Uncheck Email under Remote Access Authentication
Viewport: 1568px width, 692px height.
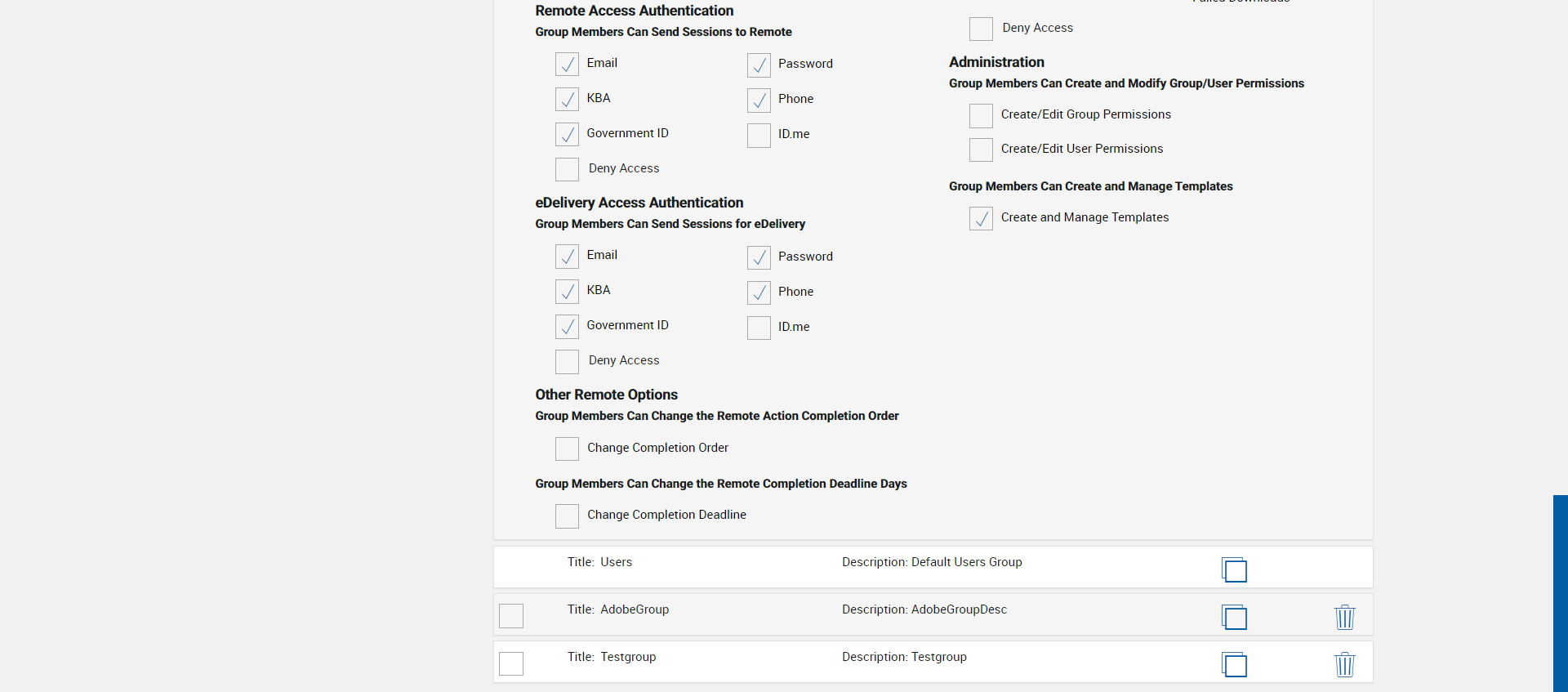click(x=567, y=64)
